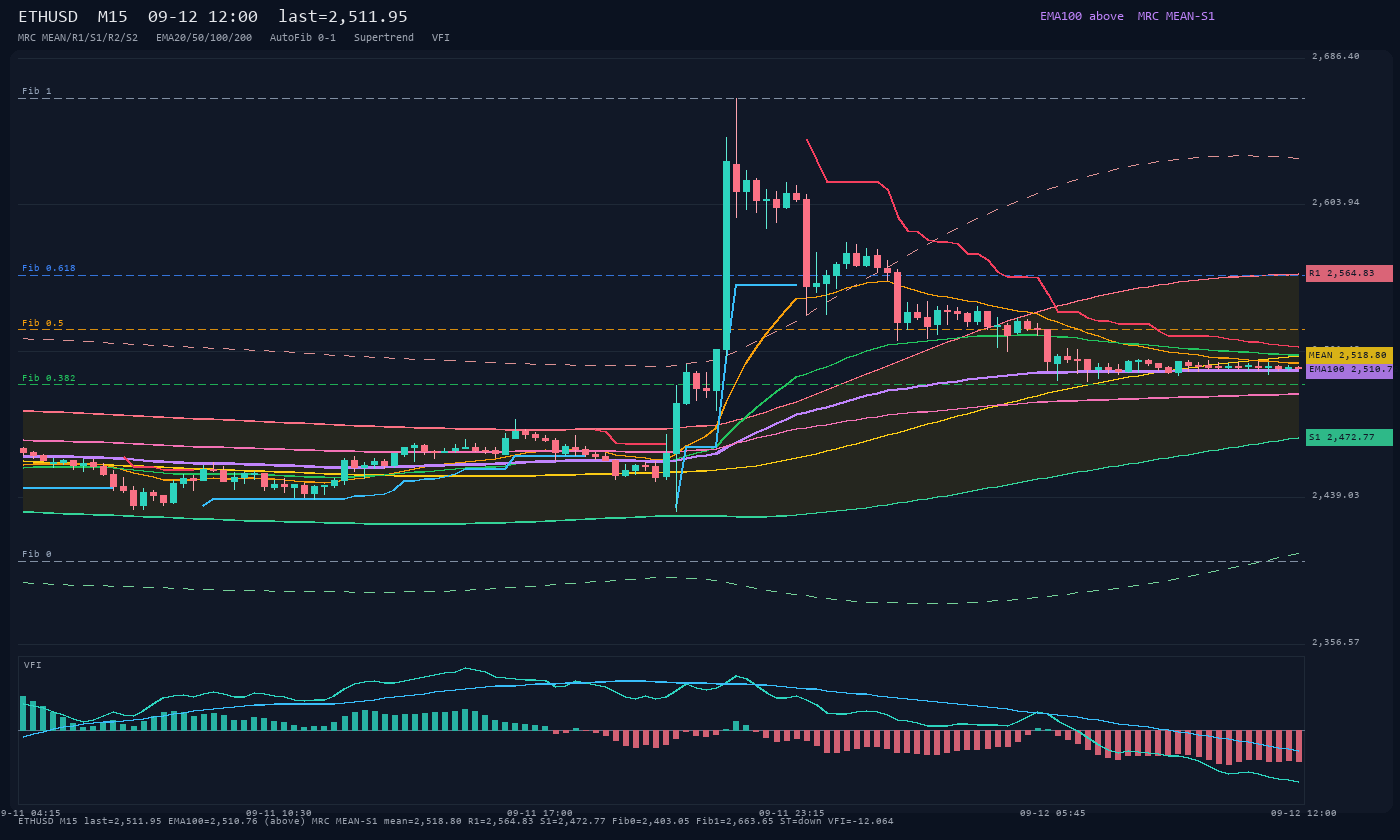The height and width of the screenshot is (840, 1400).
Task: Click the 2,439.03 price axis label
Action: [1336, 495]
